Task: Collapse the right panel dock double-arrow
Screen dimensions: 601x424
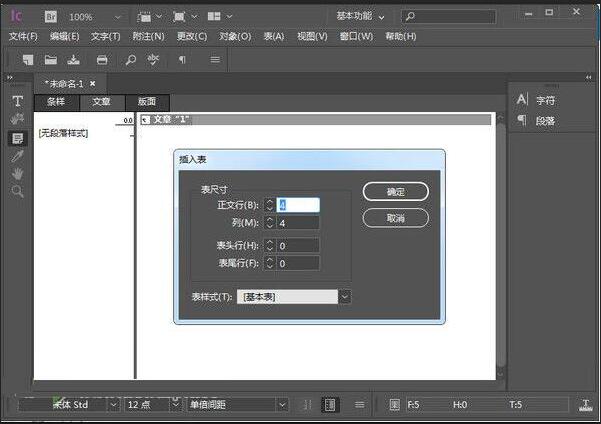Action: pyautogui.click(x=588, y=77)
